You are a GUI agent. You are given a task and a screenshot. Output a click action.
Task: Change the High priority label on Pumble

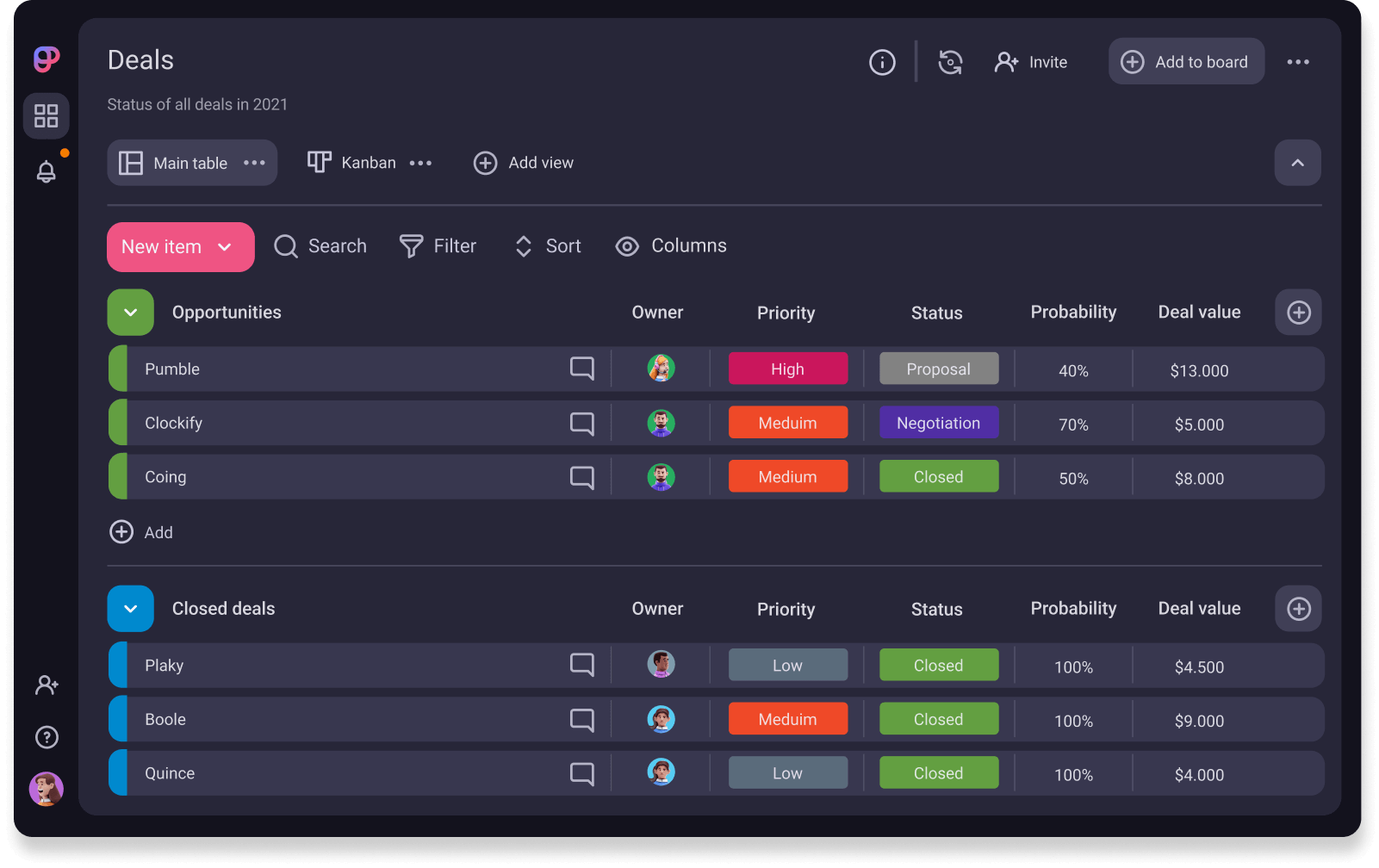point(787,368)
